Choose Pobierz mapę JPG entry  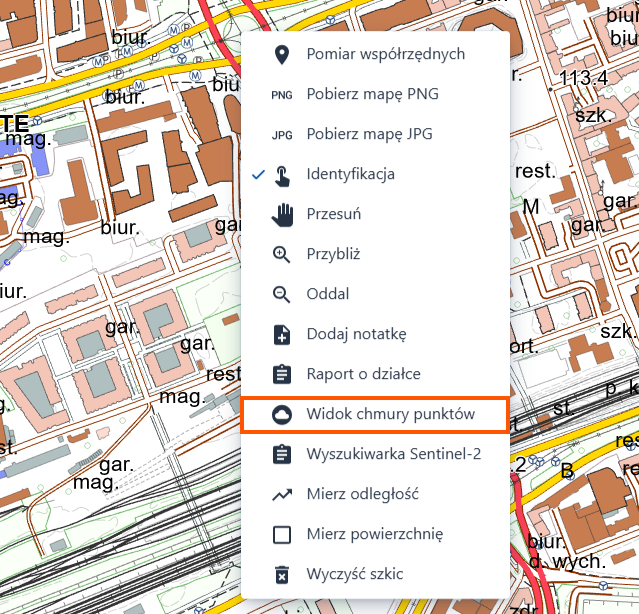click(375, 134)
